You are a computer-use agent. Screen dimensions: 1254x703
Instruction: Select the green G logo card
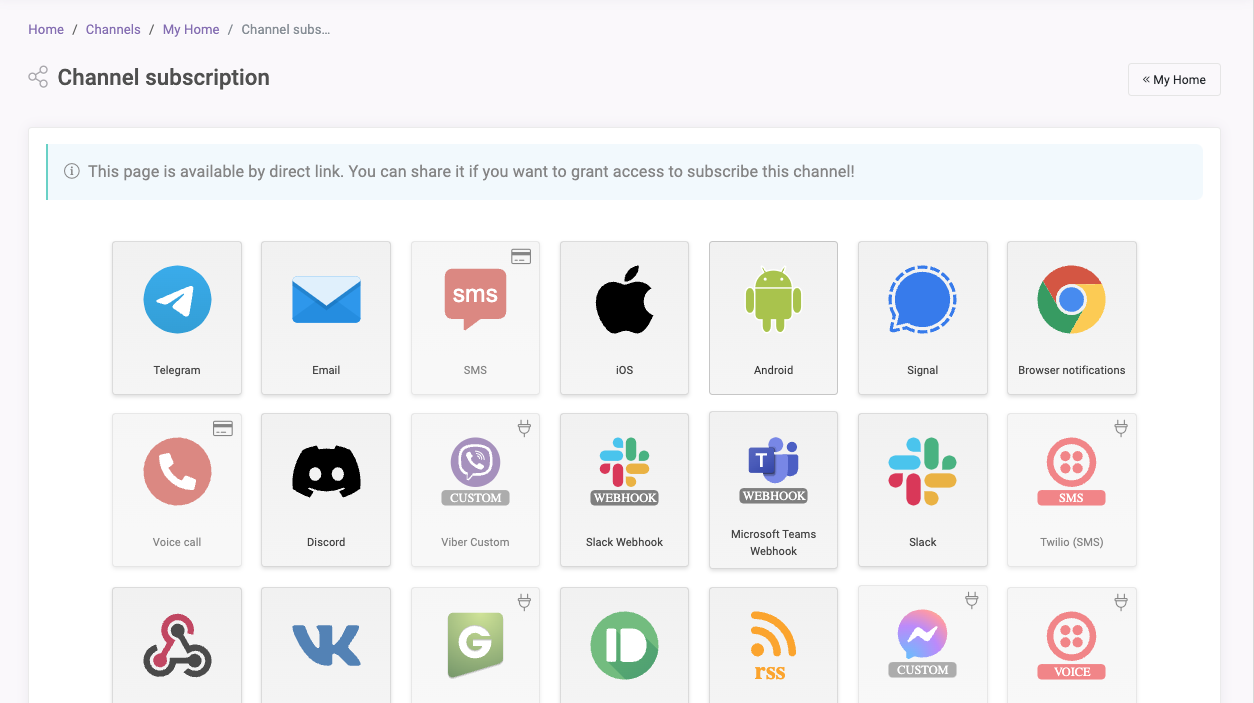(475, 645)
